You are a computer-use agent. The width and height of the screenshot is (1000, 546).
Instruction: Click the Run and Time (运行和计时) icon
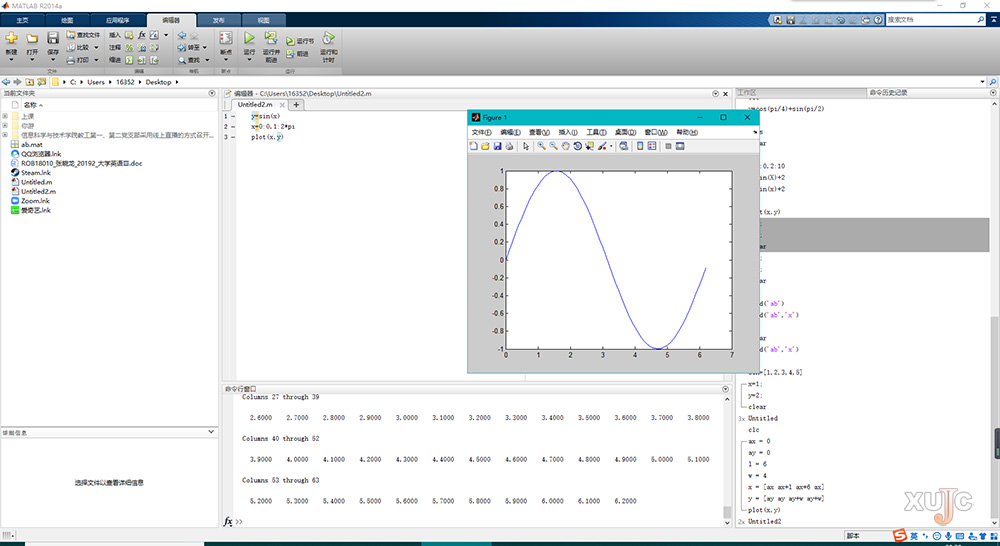(x=329, y=39)
